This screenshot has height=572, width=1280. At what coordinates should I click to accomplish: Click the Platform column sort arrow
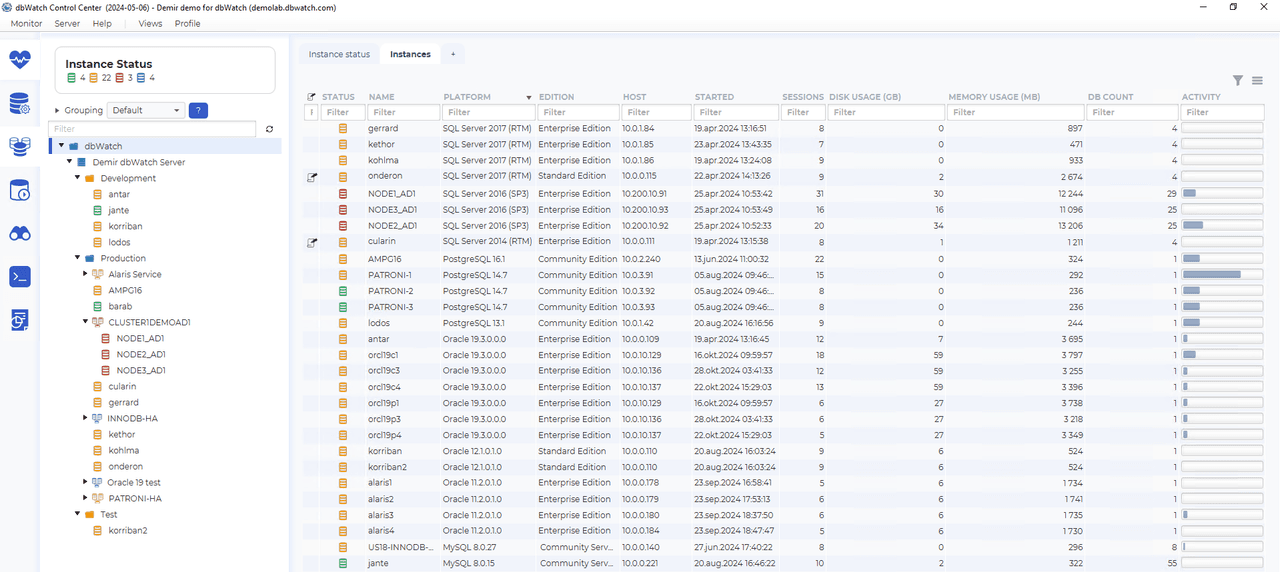point(529,98)
